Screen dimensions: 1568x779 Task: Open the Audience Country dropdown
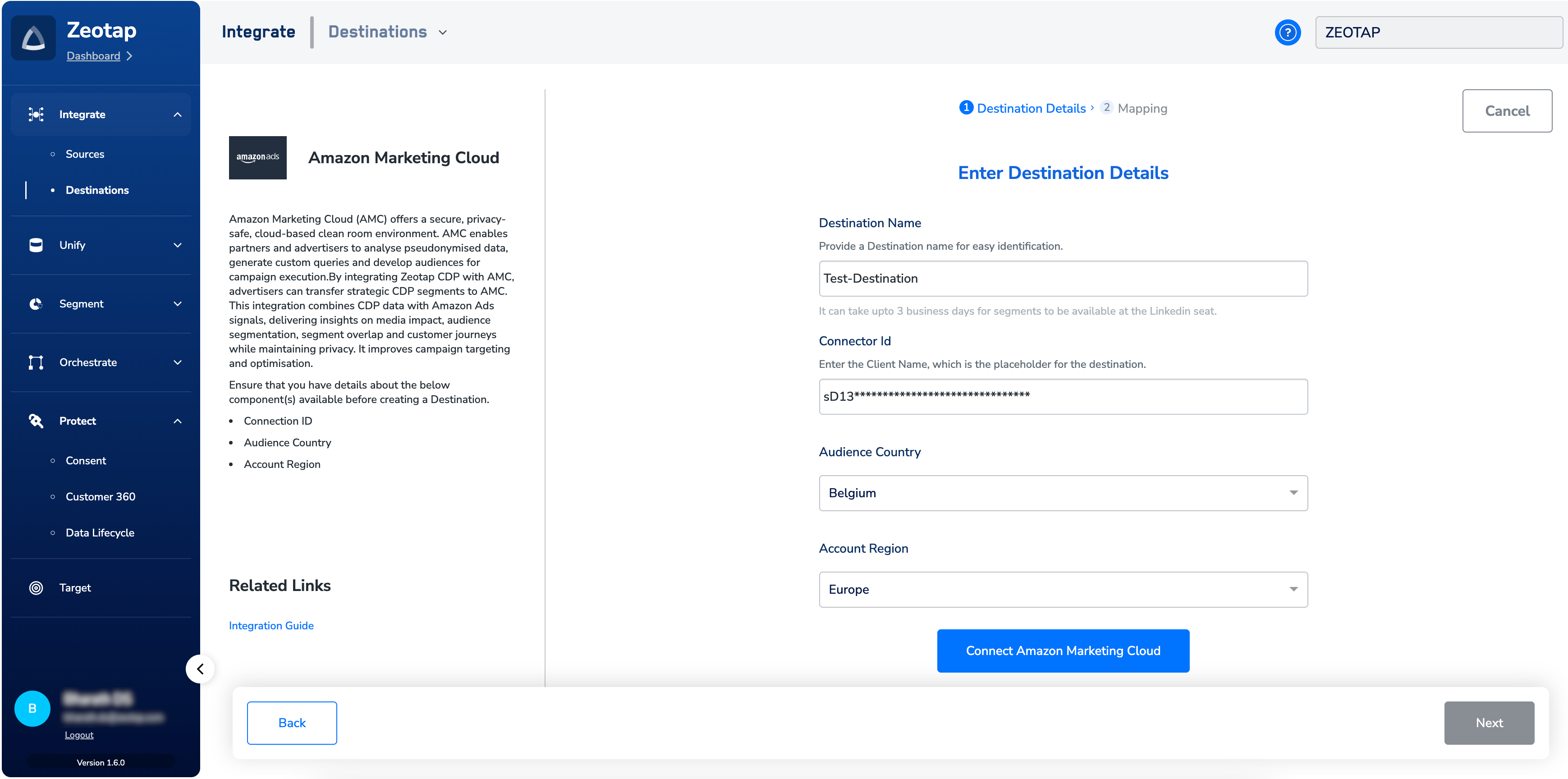[1063, 493]
